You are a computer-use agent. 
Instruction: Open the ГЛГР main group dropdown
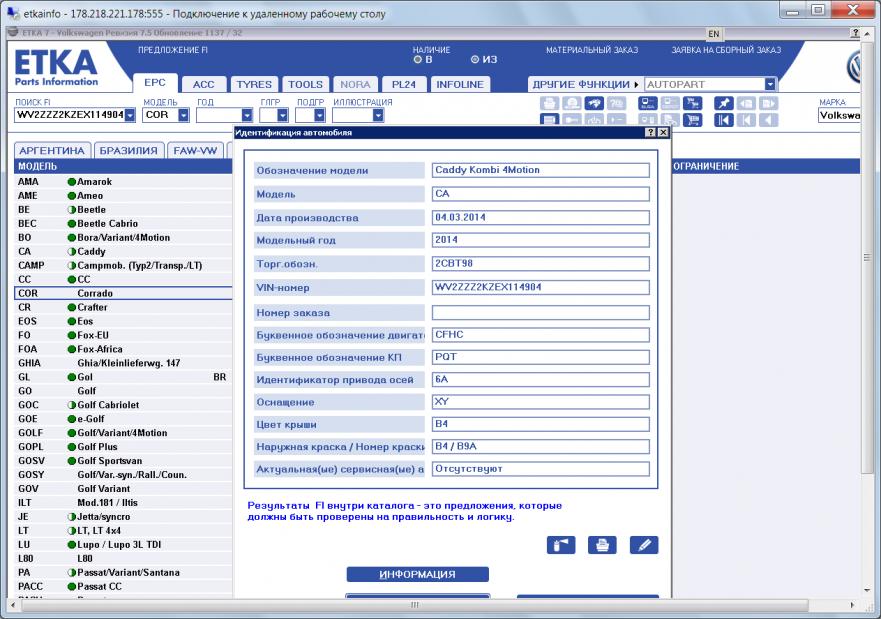point(282,115)
